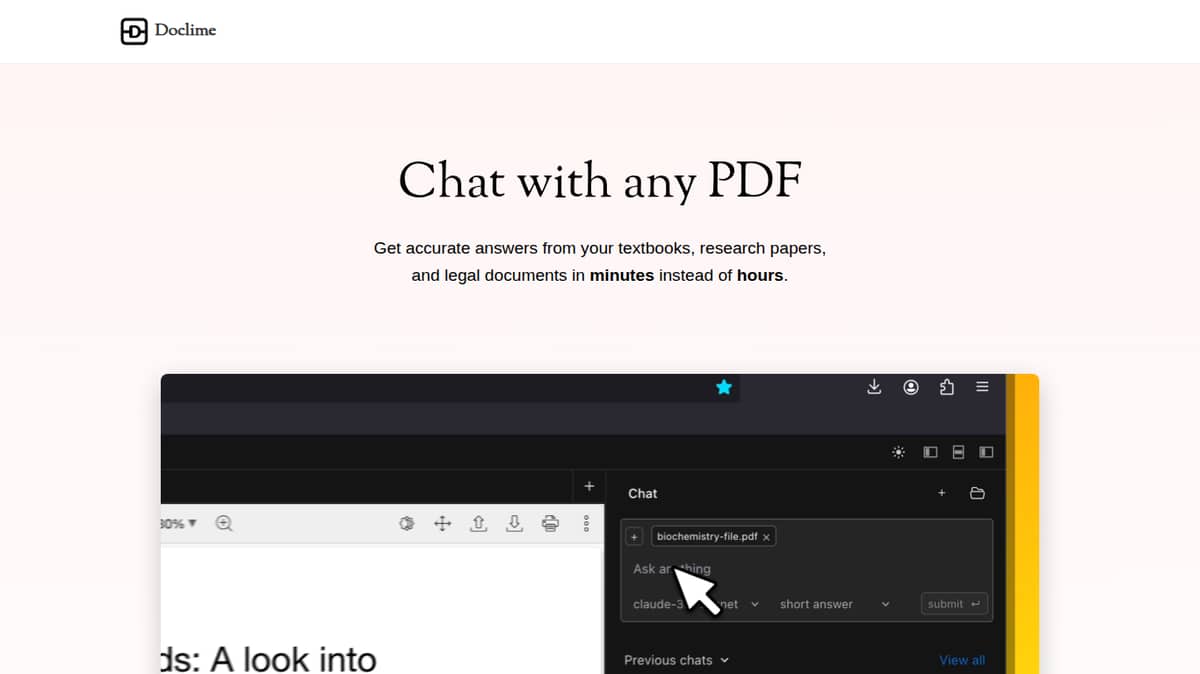1200x674 pixels.
Task: Click the Chat with any PDF heading
Action: 600,181
